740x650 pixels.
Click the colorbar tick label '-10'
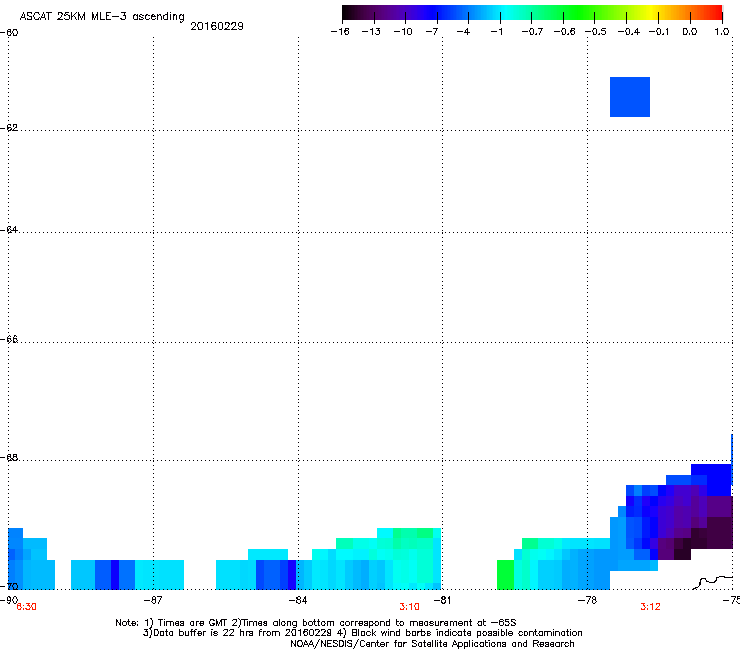[403, 32]
